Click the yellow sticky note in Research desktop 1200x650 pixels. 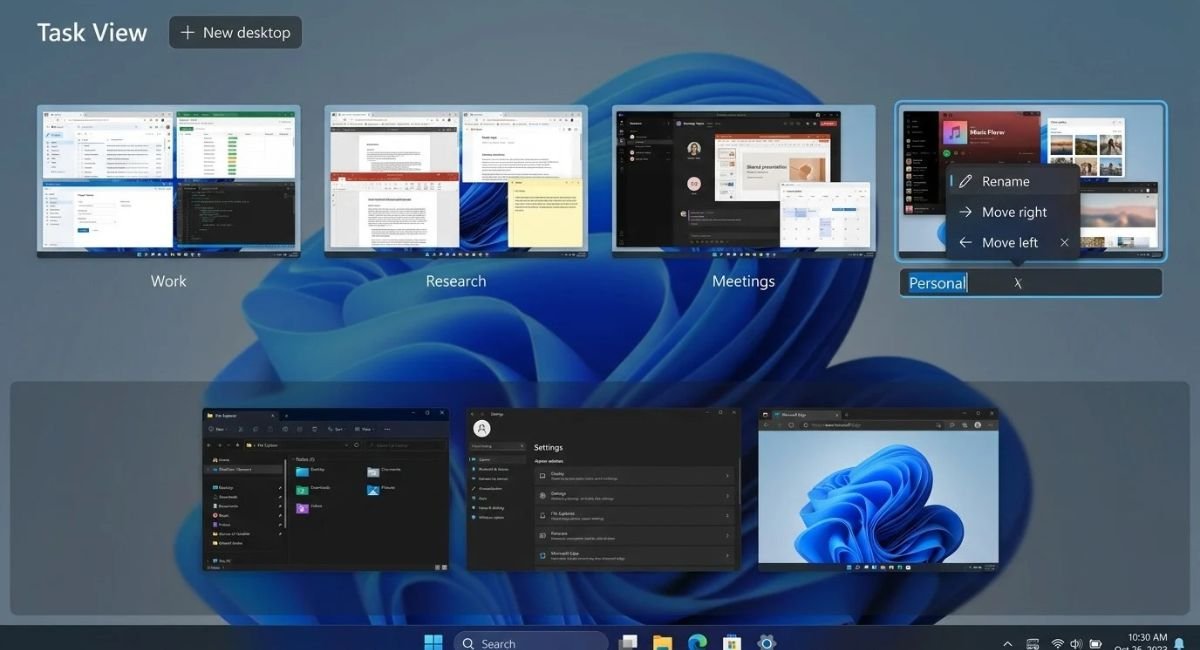[x=545, y=214]
